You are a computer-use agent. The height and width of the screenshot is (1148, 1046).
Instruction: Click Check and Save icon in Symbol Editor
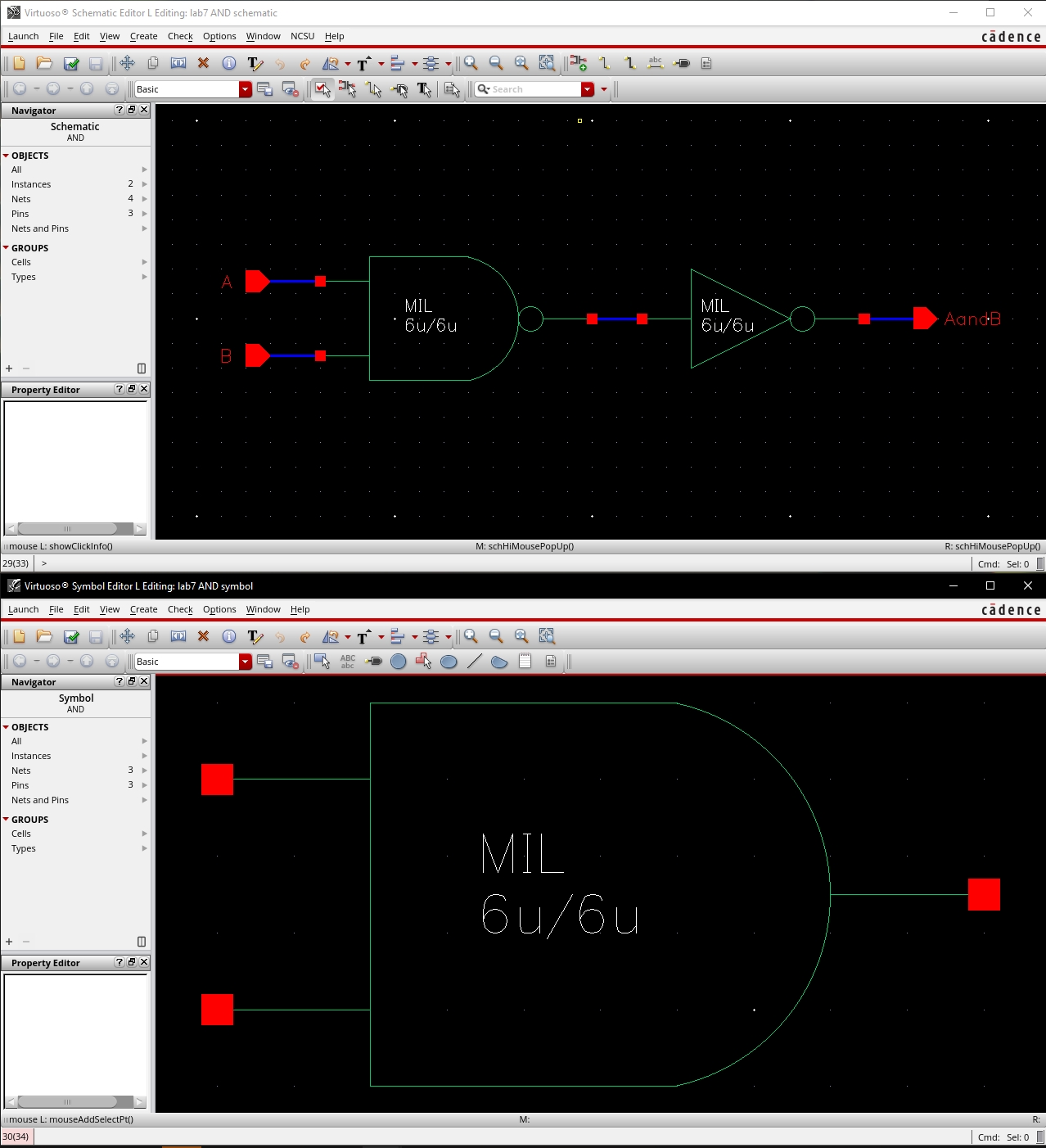pyautogui.click(x=71, y=636)
